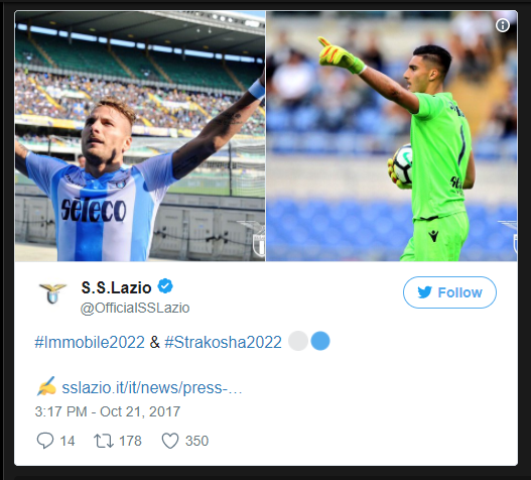Open the #Immobile2022 hashtag

tap(90, 342)
